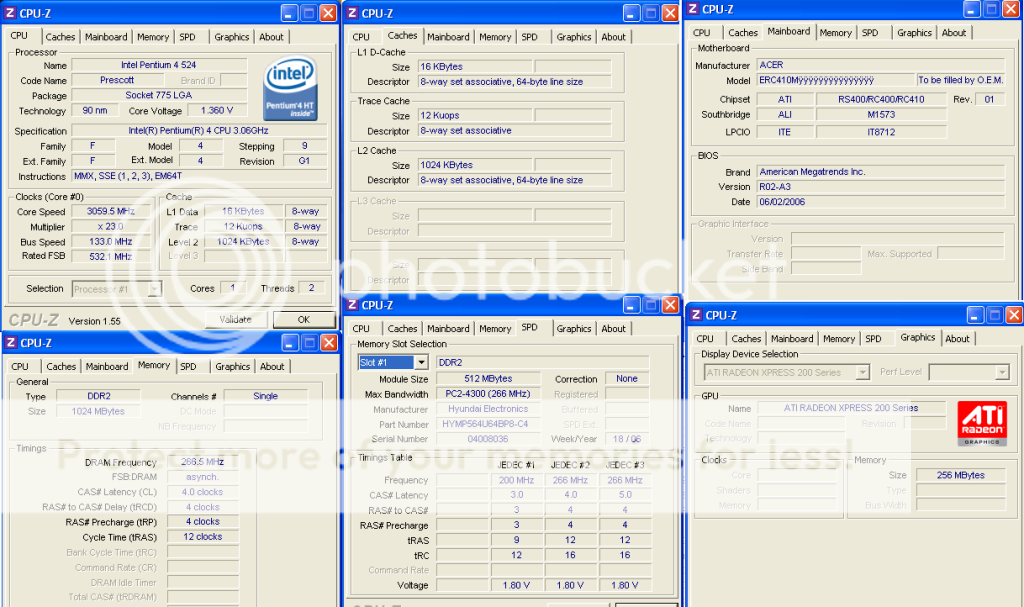Click the OK button in CPU window

pyautogui.click(x=304, y=320)
